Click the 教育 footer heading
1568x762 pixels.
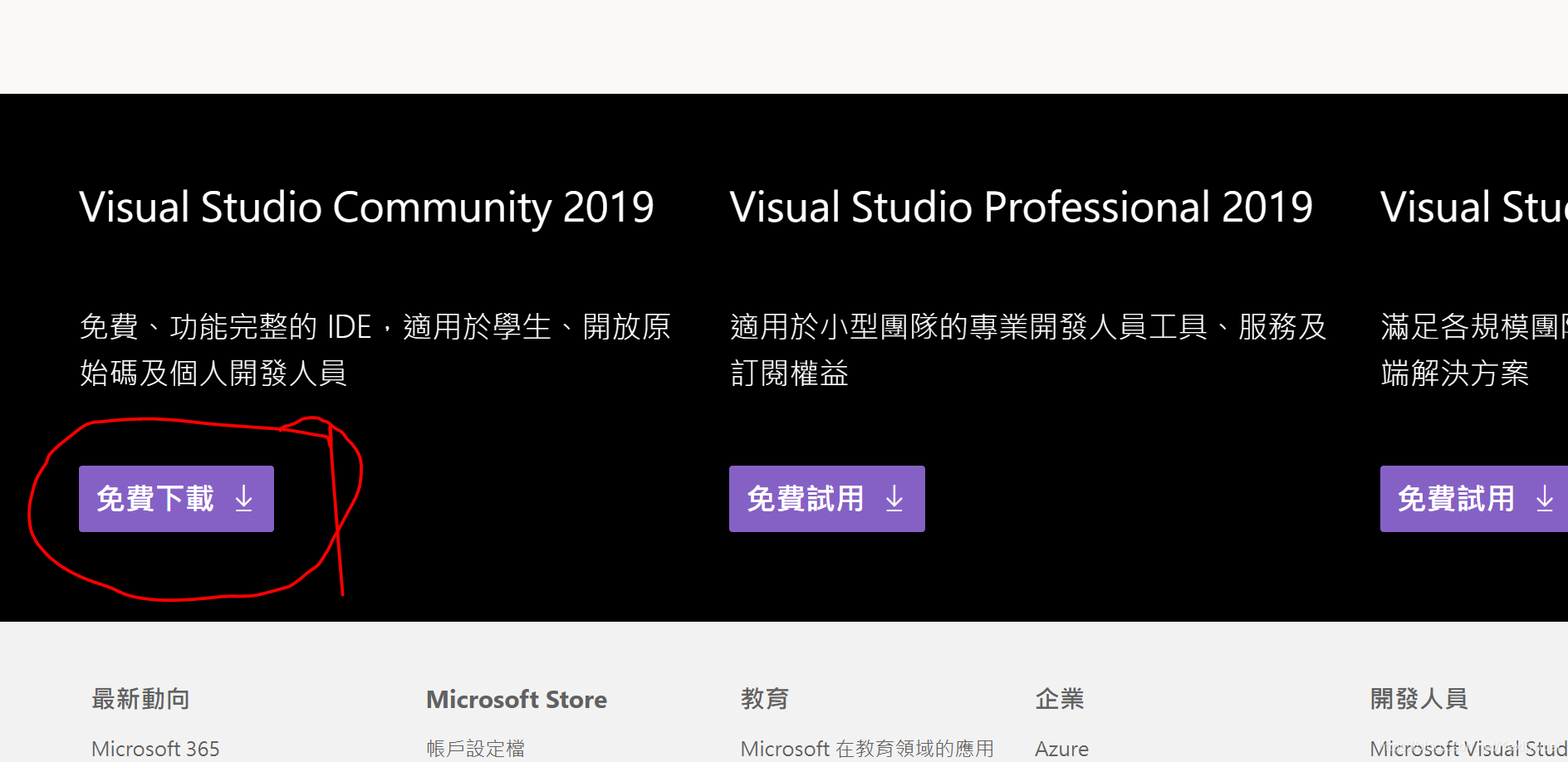coord(764,699)
